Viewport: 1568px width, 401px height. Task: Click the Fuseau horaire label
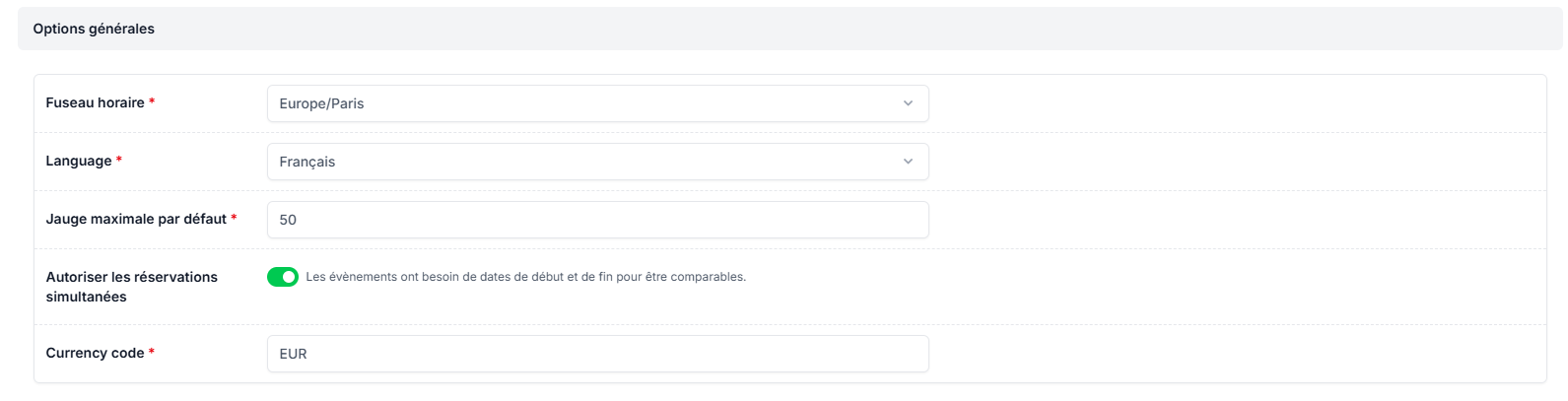click(x=95, y=102)
